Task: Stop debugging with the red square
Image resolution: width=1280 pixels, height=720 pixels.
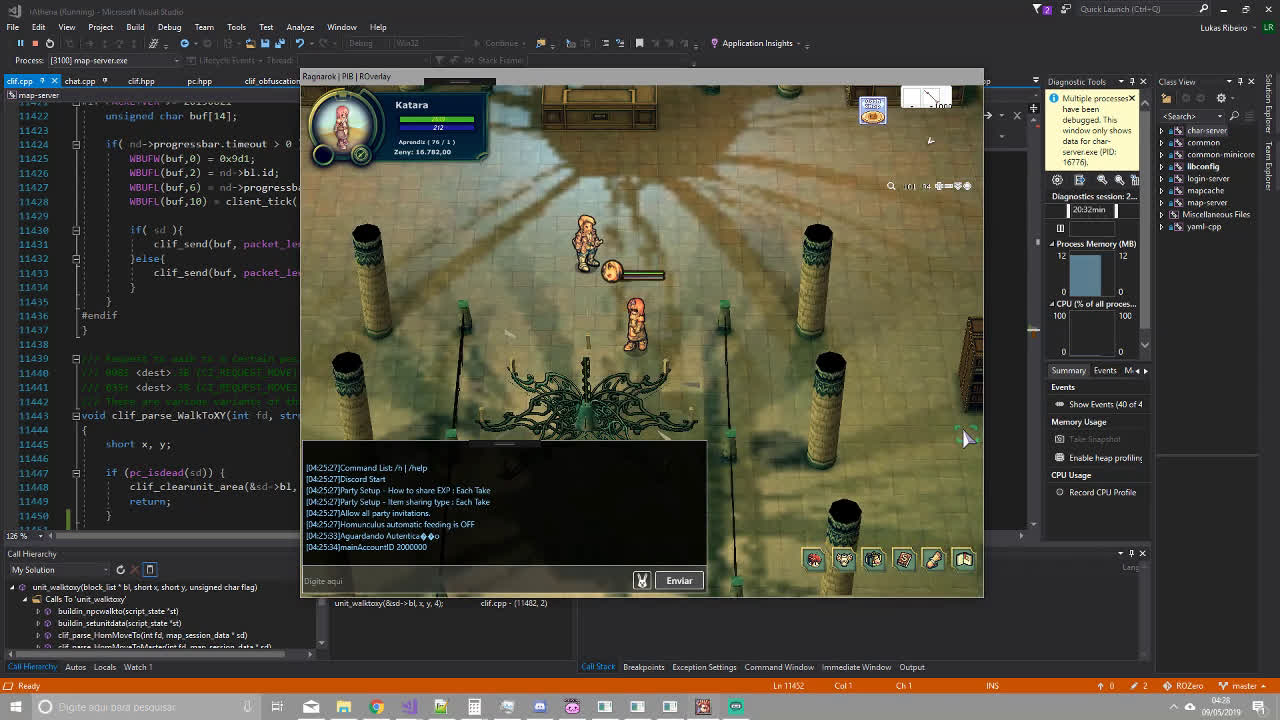Action: (x=34, y=43)
